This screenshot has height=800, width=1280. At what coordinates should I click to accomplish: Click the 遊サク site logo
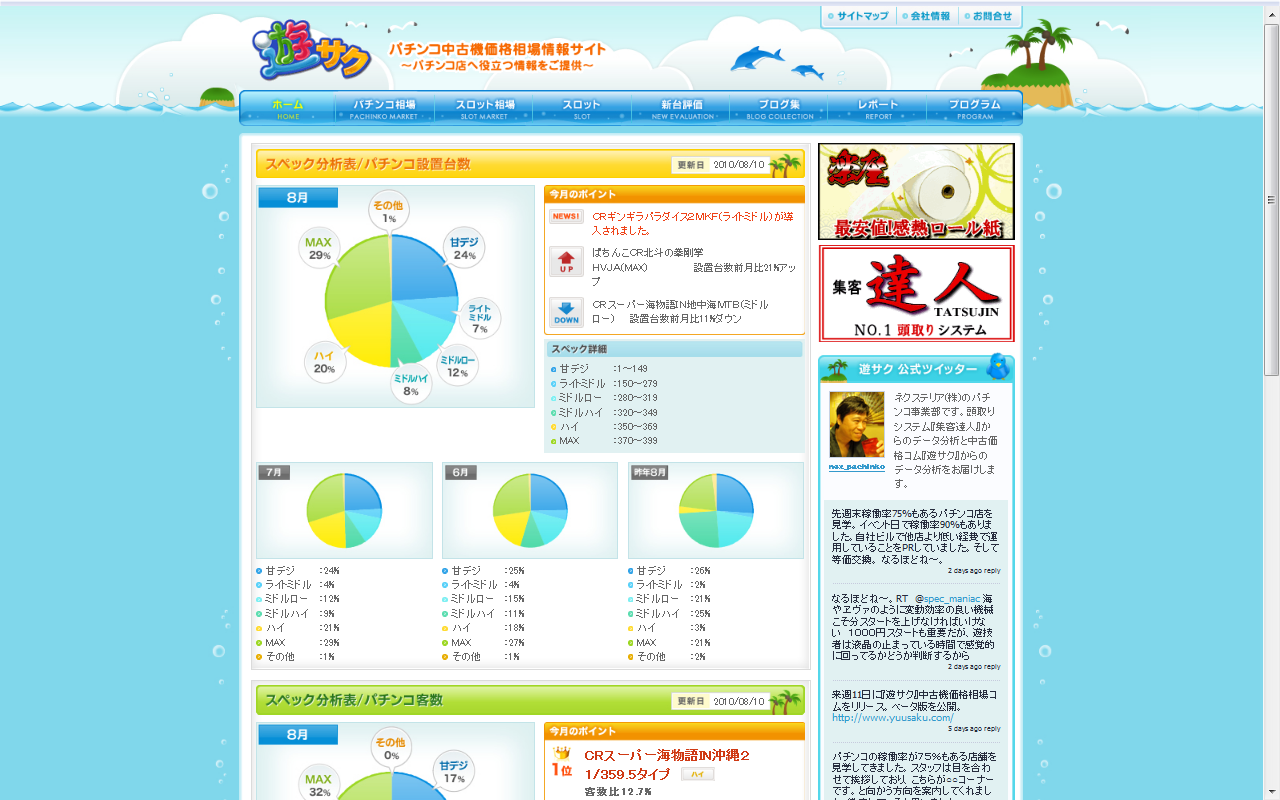pyautogui.click(x=312, y=49)
